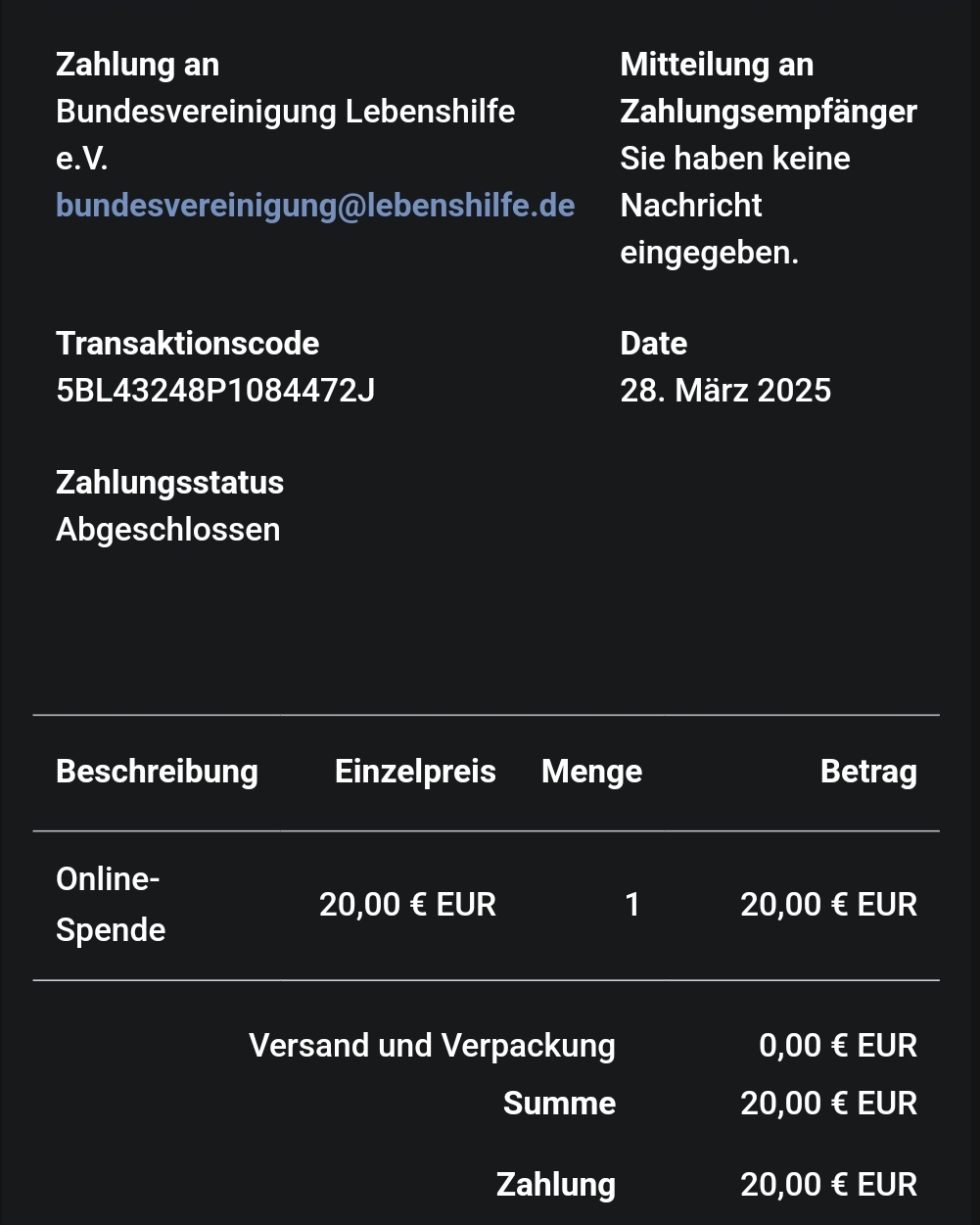The height and width of the screenshot is (1225, 980).
Task: Click the transaction code 5BL43248P1084472J
Action: pos(214,391)
